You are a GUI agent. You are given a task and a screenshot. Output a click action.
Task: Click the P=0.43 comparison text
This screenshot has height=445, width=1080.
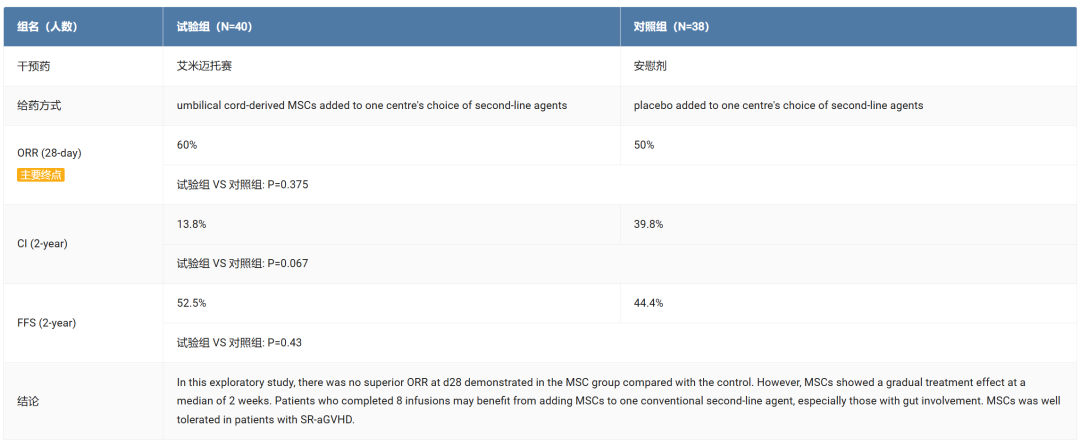tap(239, 342)
